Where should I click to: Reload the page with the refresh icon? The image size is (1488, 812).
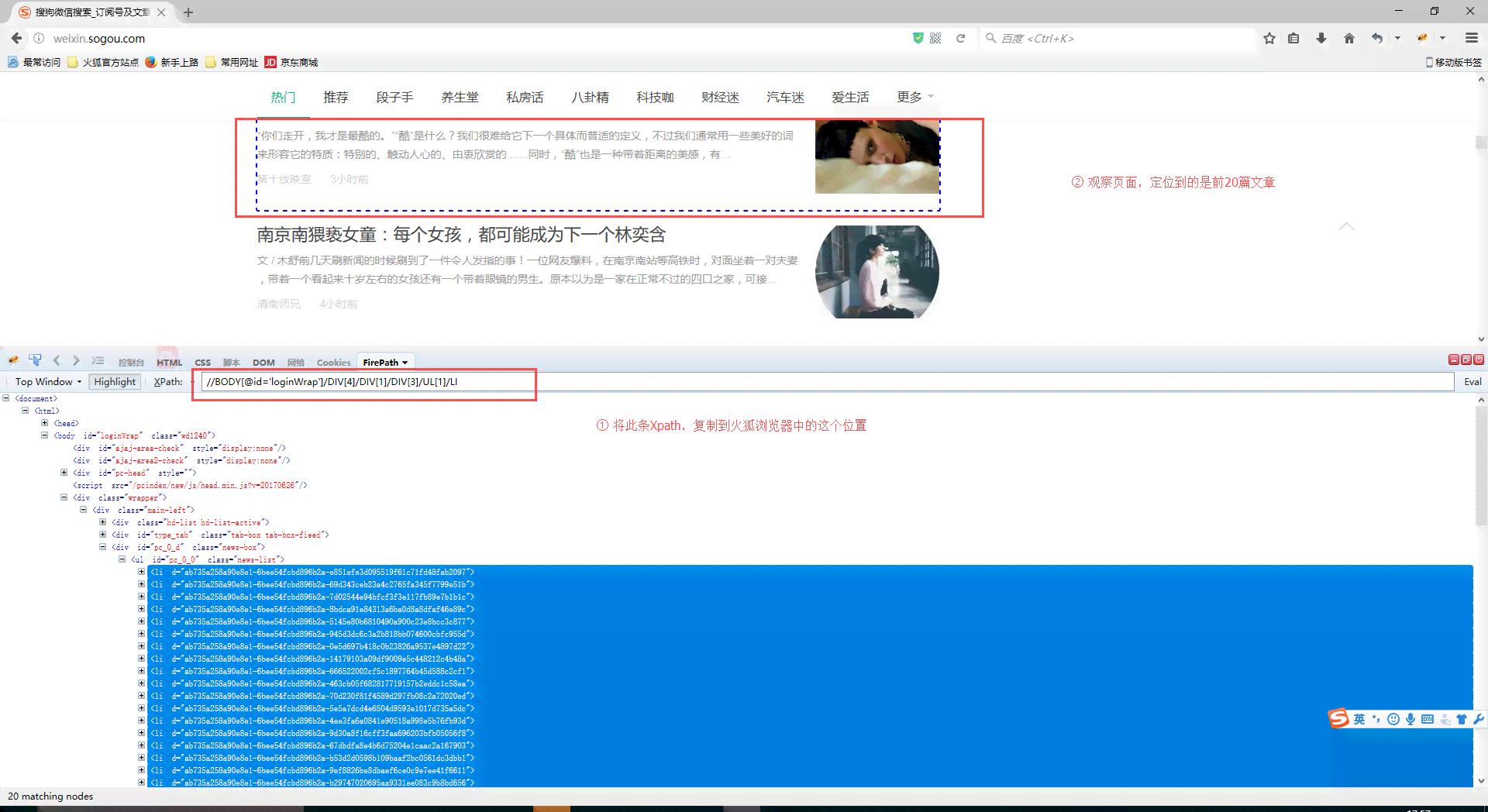pyautogui.click(x=960, y=38)
